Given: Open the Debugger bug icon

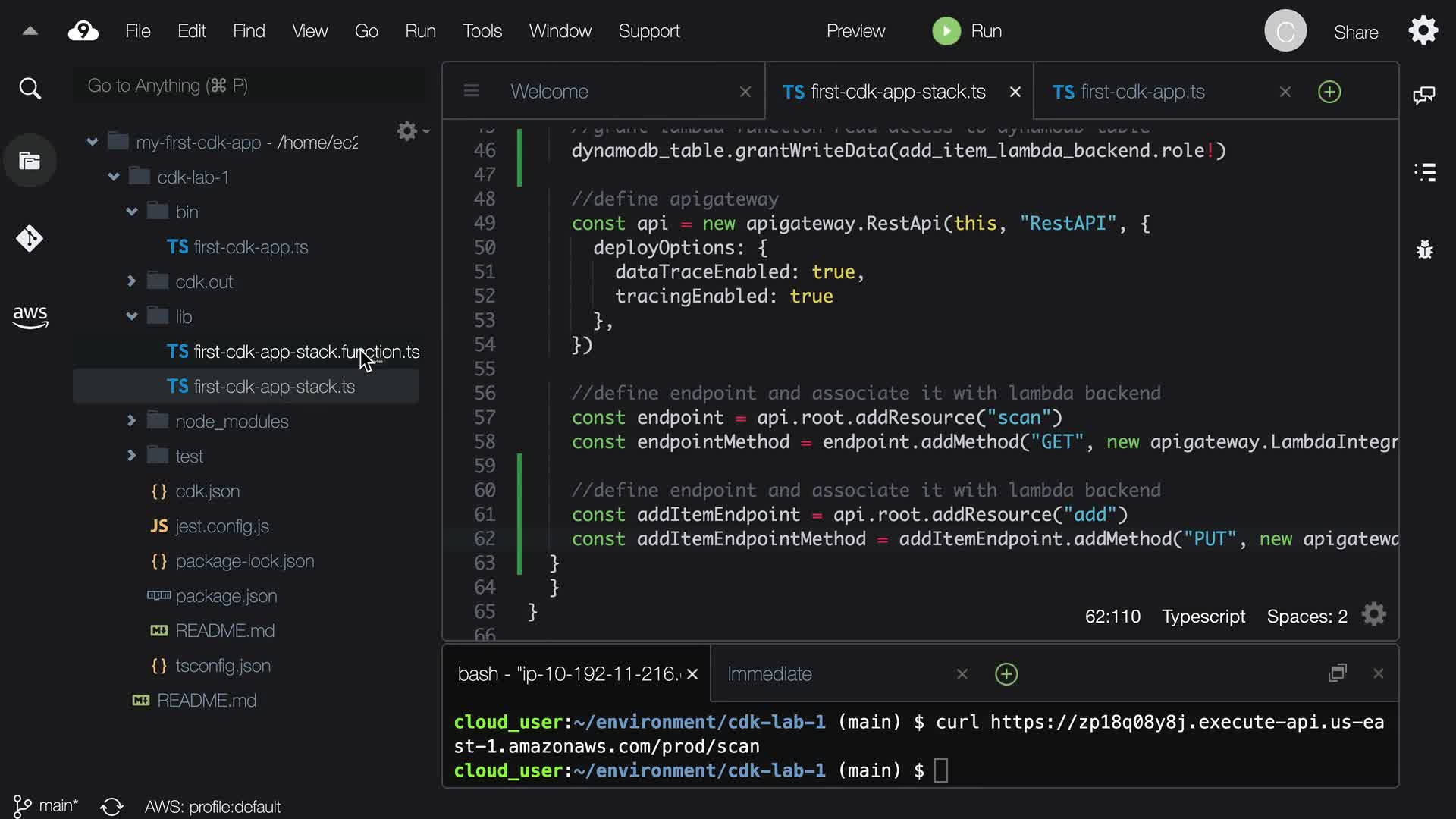Looking at the screenshot, I should click(1425, 249).
